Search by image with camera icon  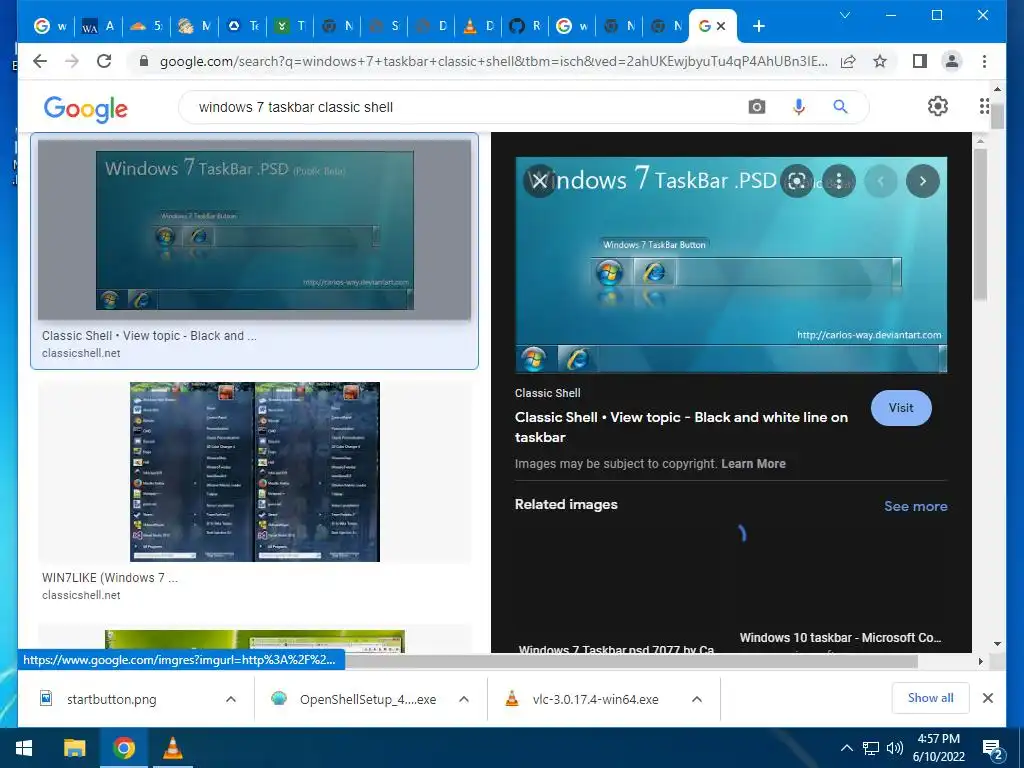756,106
